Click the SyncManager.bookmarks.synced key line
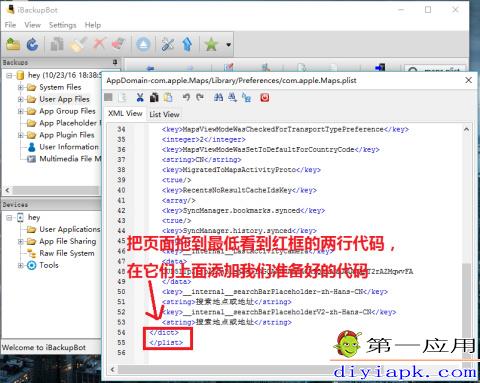 243,210
